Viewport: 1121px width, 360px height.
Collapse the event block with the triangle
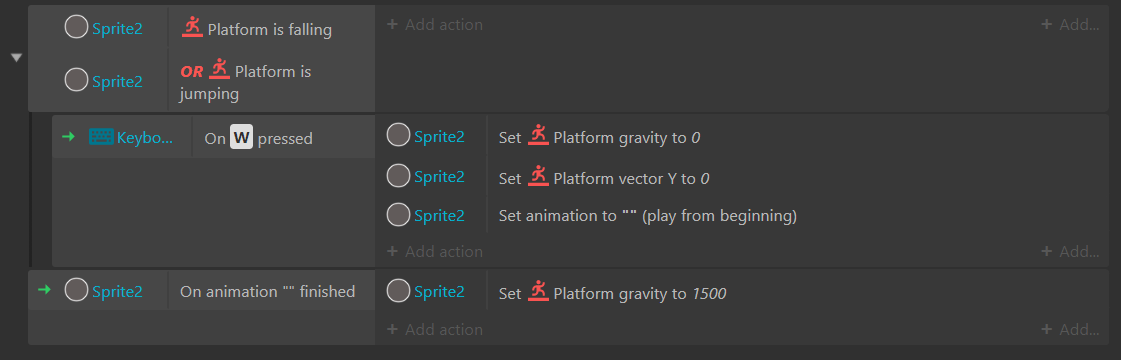17,58
